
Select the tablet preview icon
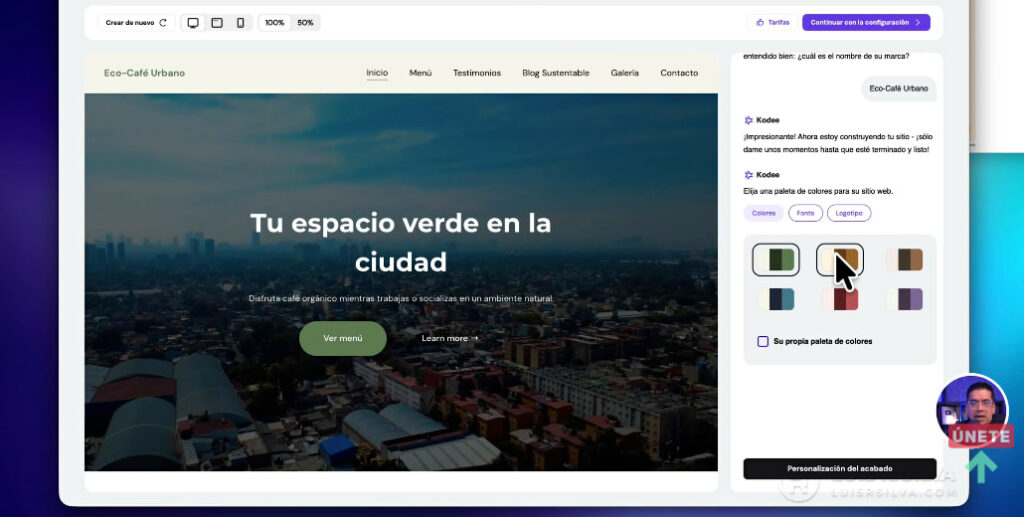[217, 23]
